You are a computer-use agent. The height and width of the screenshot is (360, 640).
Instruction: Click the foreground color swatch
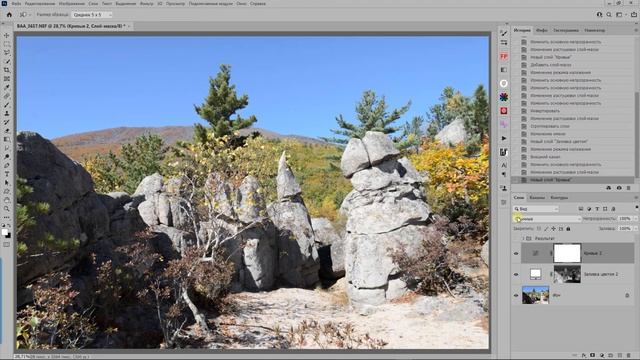[x=5, y=232]
